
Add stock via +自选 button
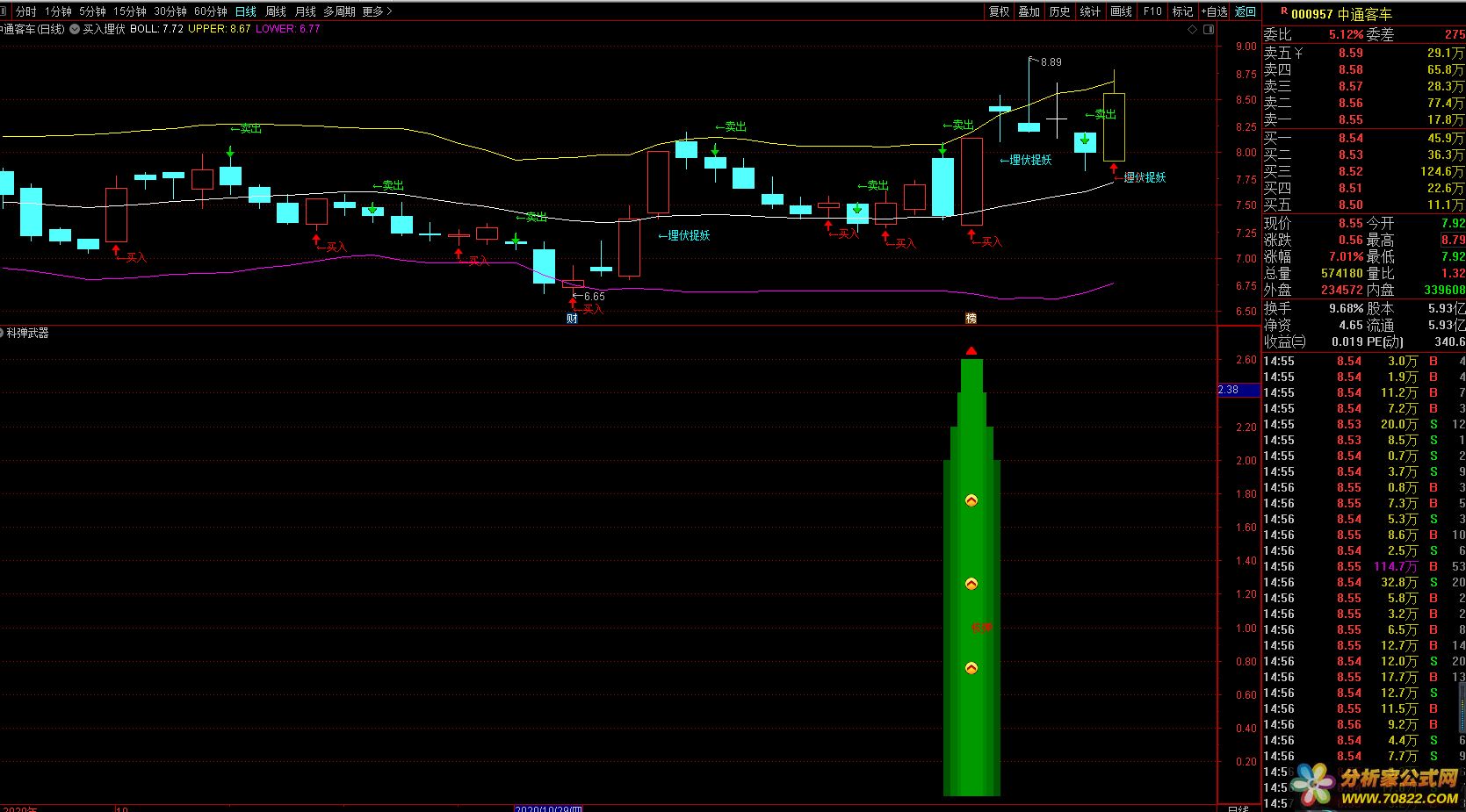click(x=1214, y=11)
